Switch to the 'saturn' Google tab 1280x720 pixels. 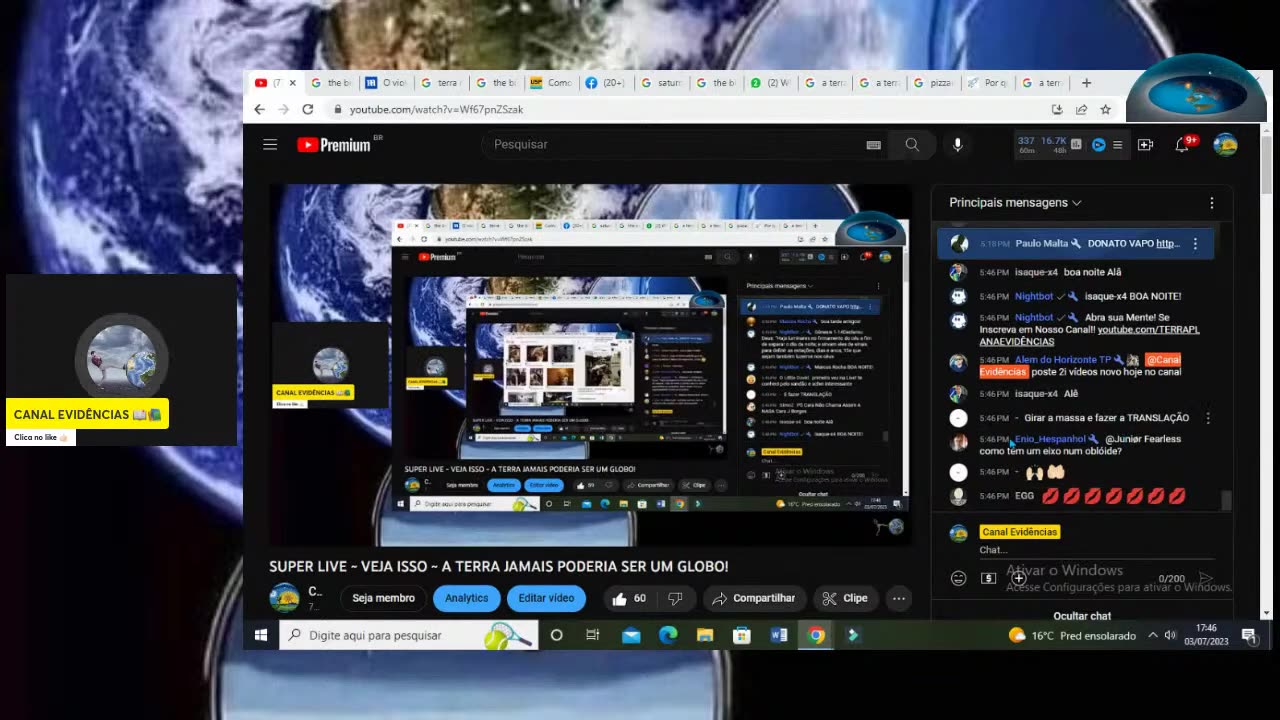pyautogui.click(x=660, y=83)
